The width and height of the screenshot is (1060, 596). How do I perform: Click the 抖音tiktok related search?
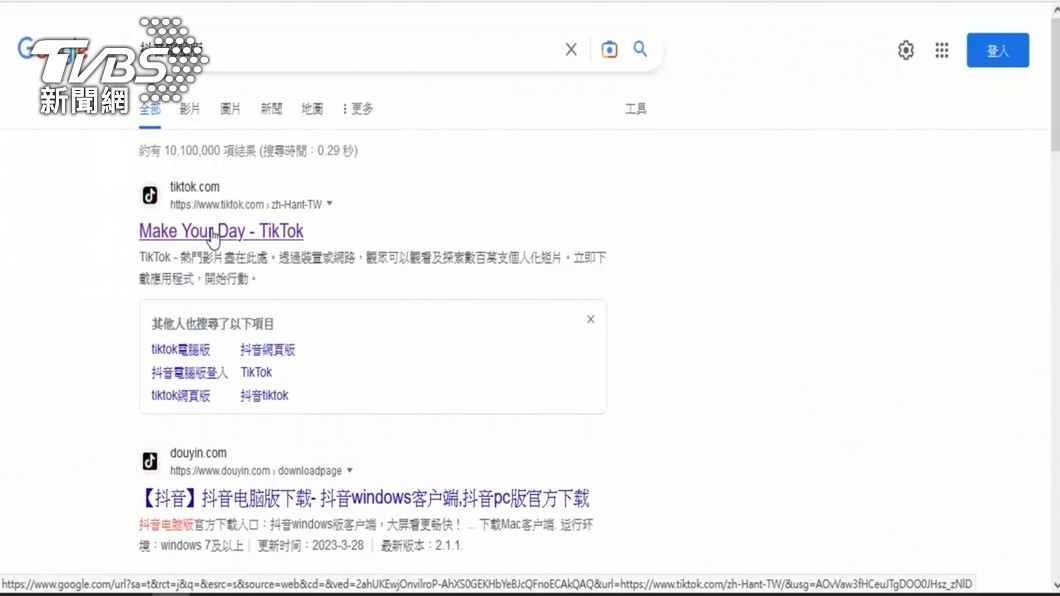[x=264, y=395]
